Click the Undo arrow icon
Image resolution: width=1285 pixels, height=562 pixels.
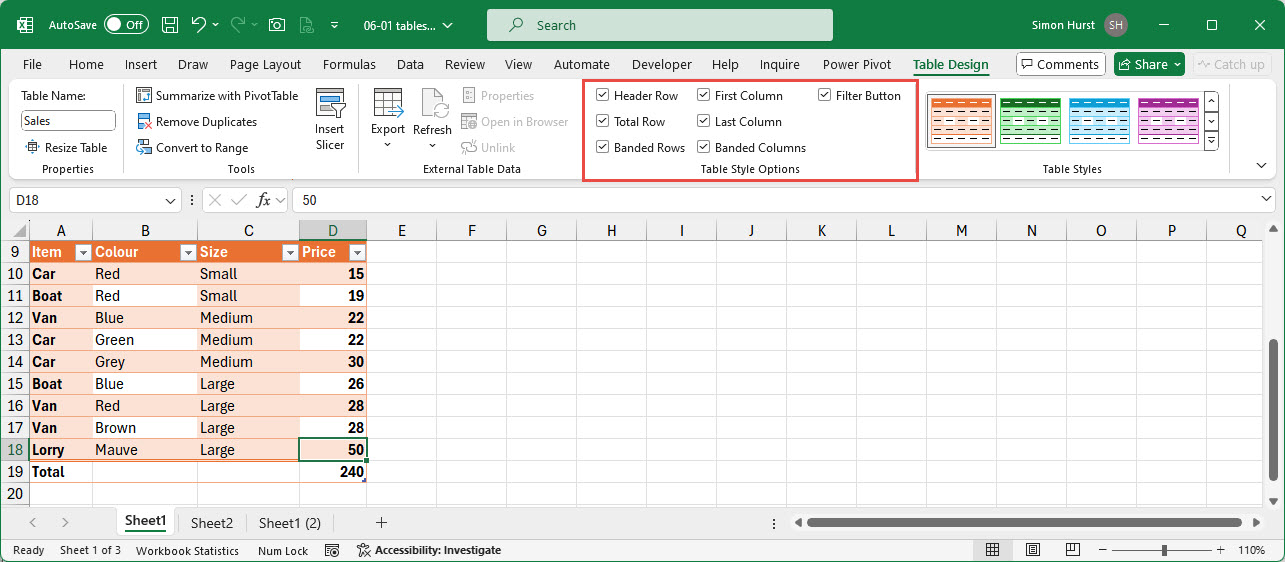coord(199,25)
